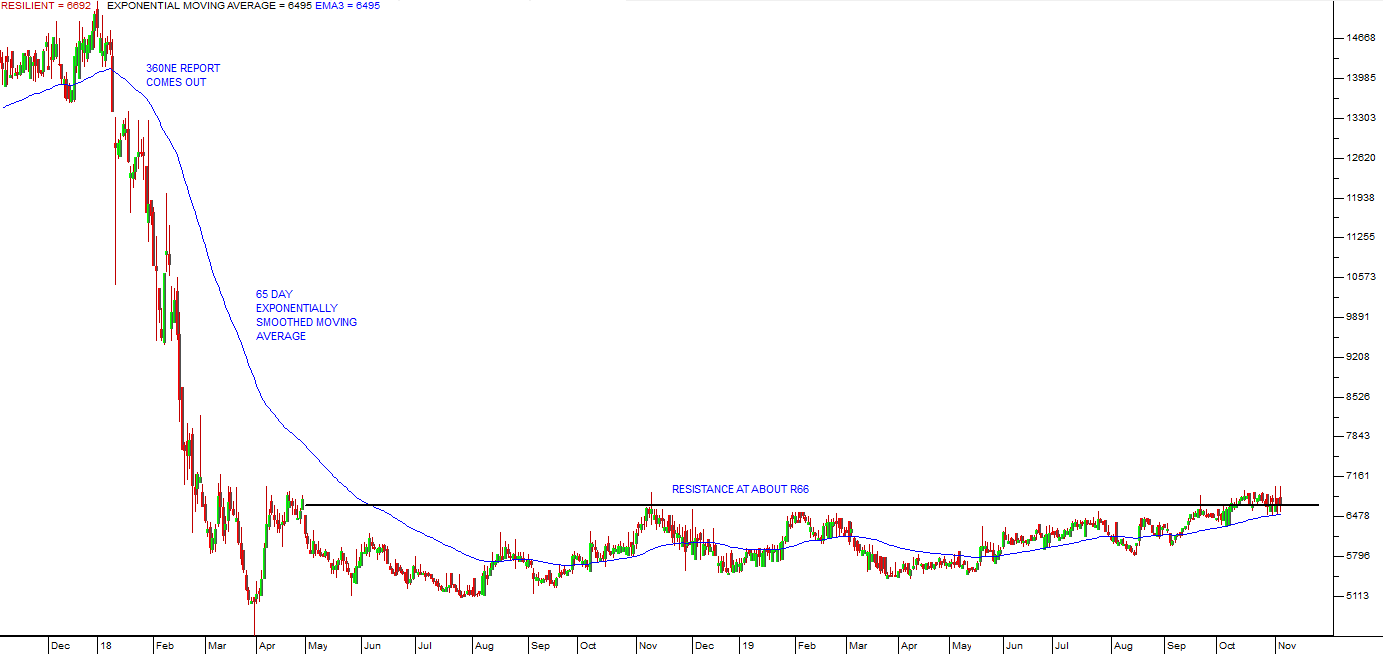The height and width of the screenshot is (654, 1383).
Task: Click the EMA3 = 6495 readout
Action: [348, 6]
